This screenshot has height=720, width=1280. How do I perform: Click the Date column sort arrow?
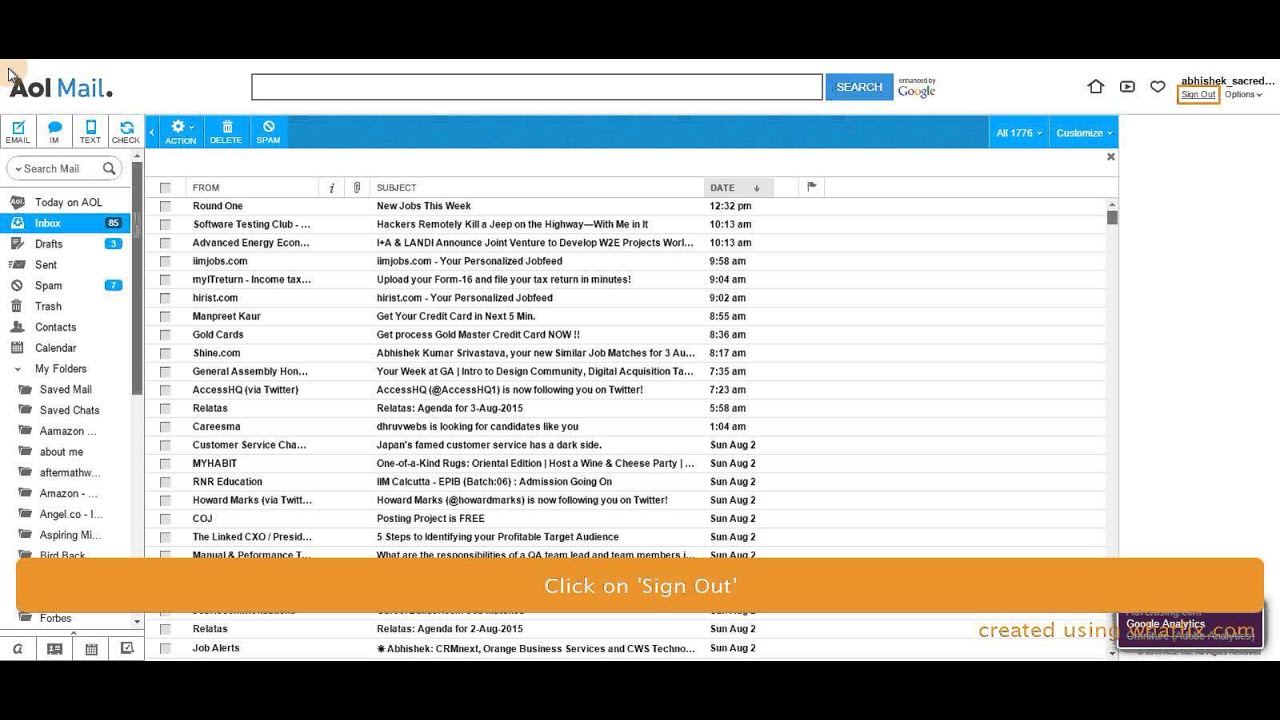[757, 187]
